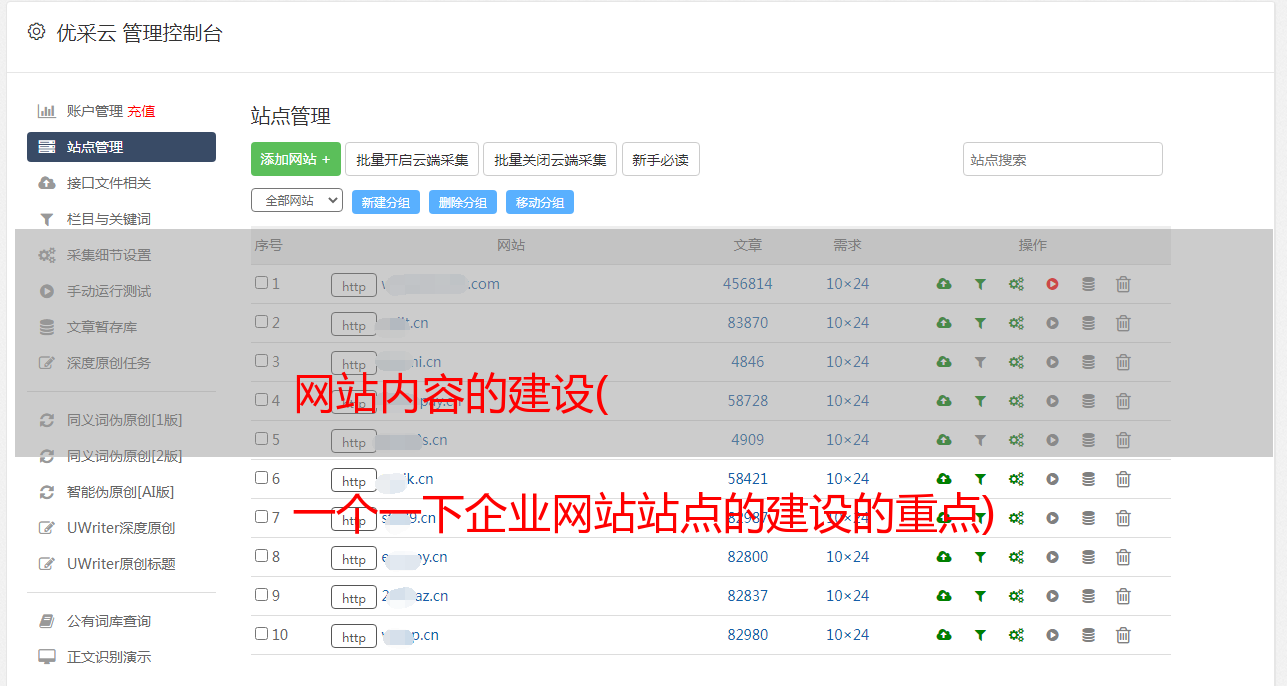Click the database icon in row 9
The height and width of the screenshot is (686, 1287).
pos(1088,596)
